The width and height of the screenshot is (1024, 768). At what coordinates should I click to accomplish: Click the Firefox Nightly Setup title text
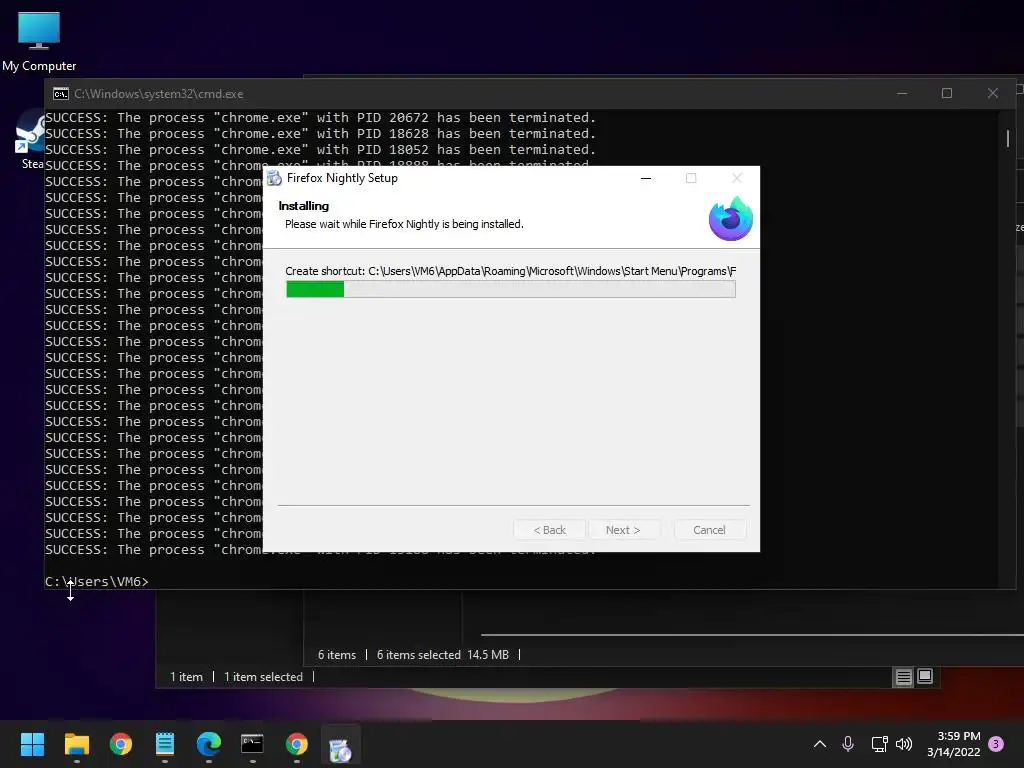coord(342,178)
